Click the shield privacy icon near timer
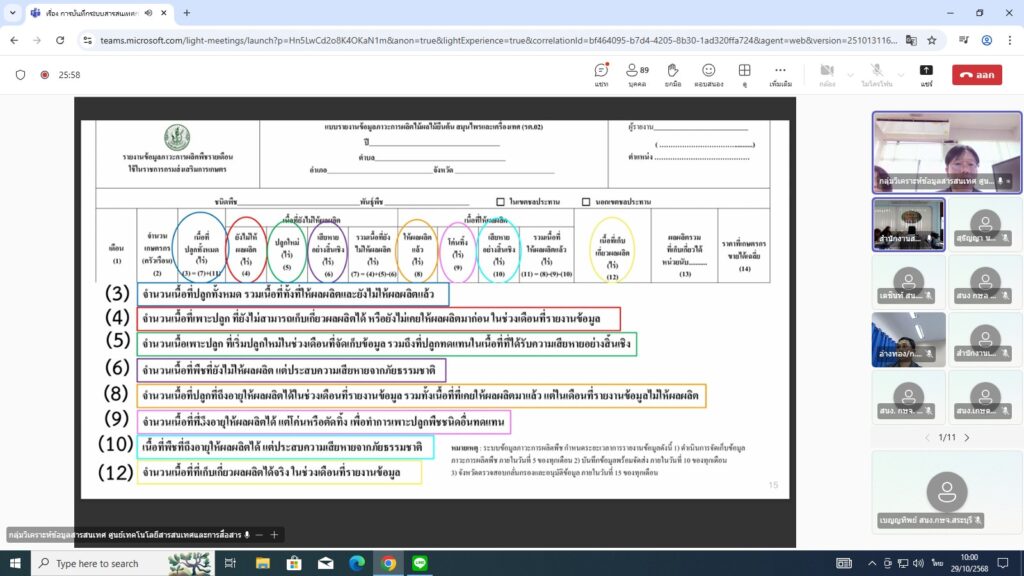The width and height of the screenshot is (1024, 576). point(20,75)
